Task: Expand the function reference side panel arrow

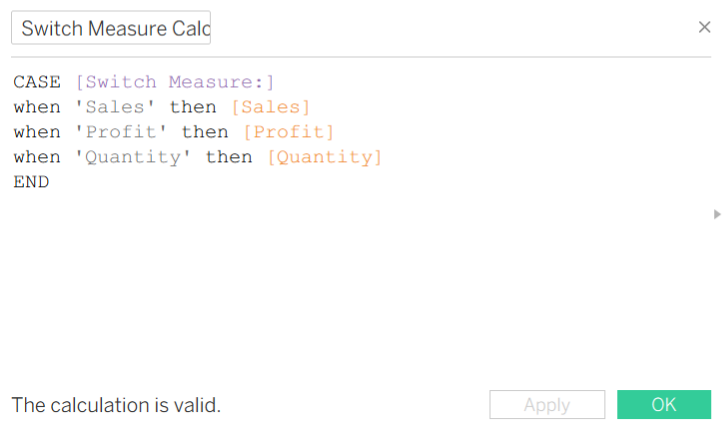Action: (716, 214)
